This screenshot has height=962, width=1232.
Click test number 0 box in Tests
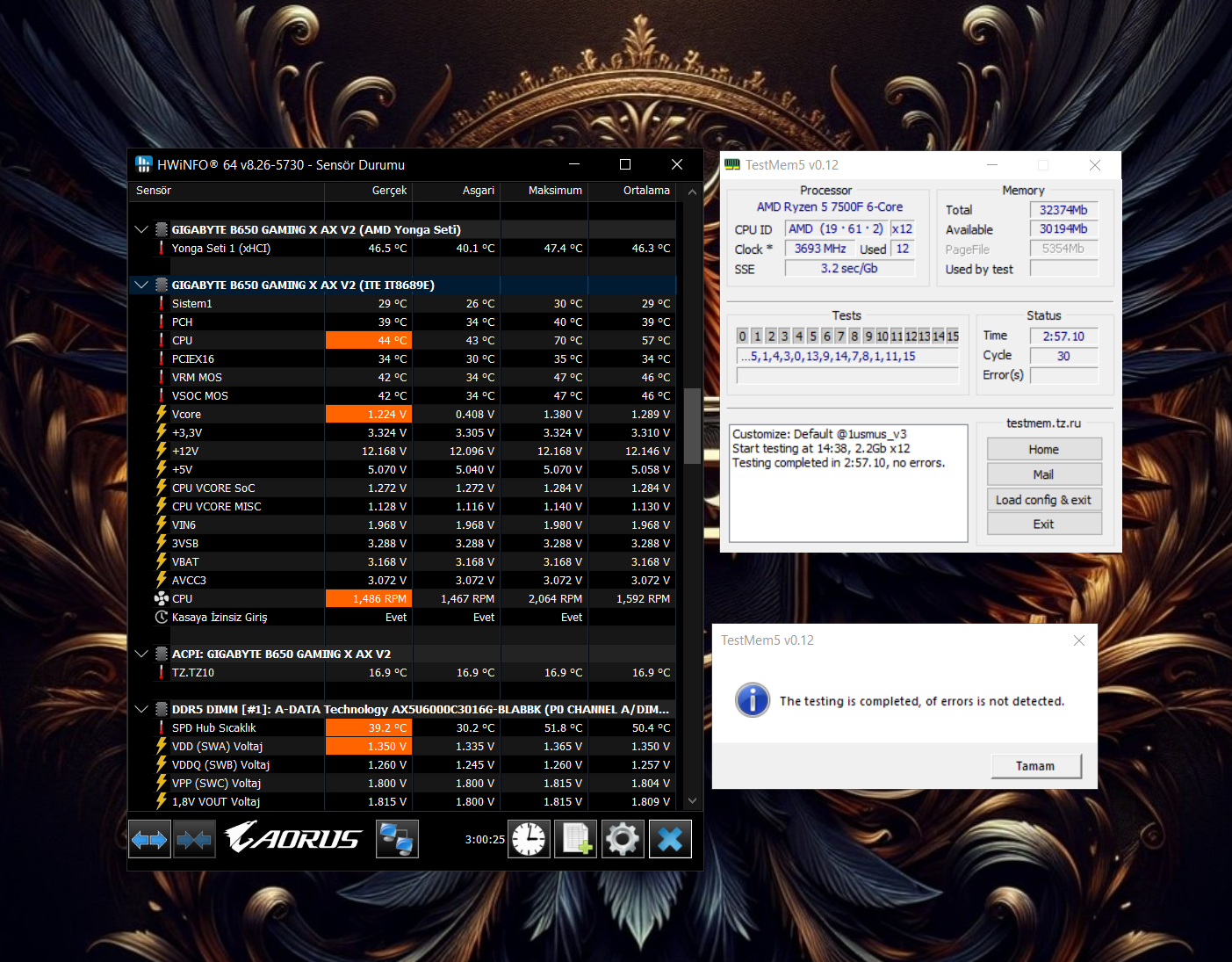(x=743, y=336)
